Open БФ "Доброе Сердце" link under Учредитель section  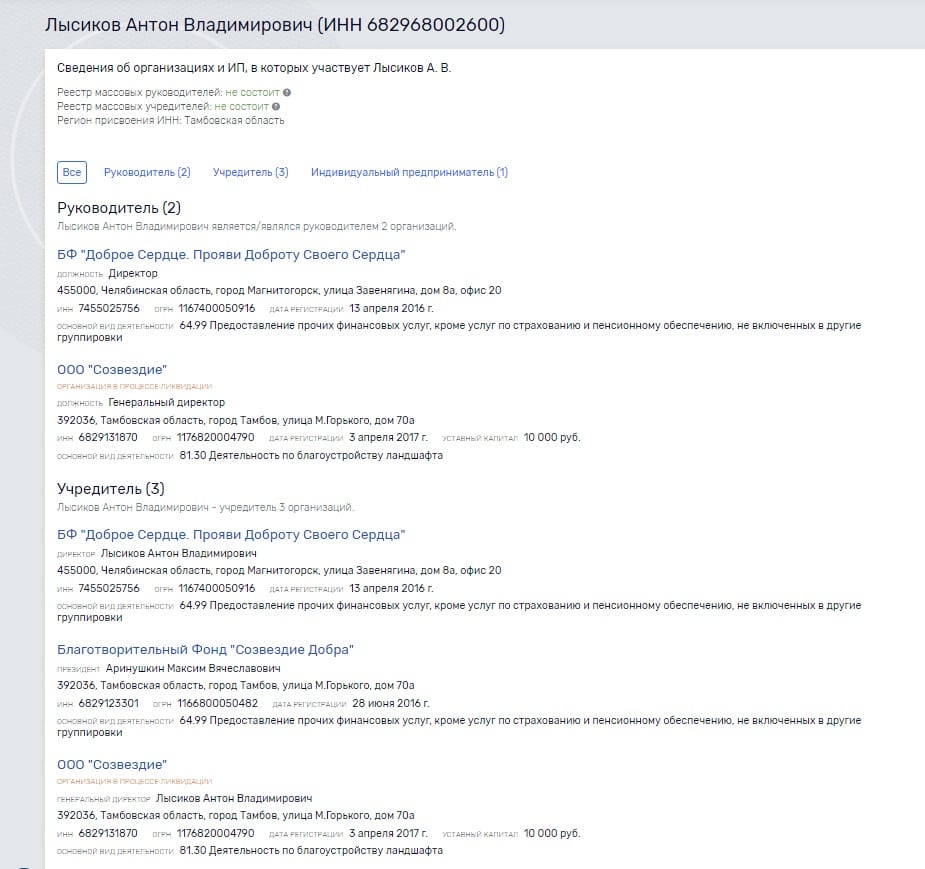(231, 534)
